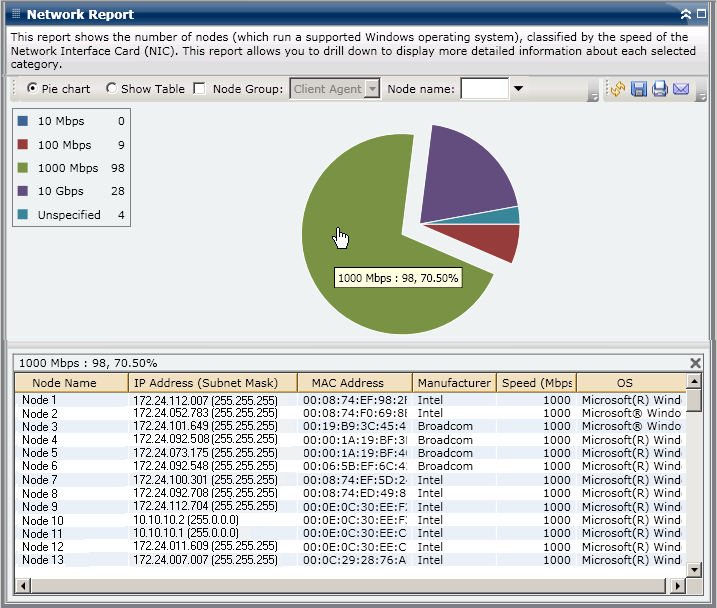Collapse the Network Report panel with double chevron
This screenshot has height=608, width=717.
coord(685,15)
